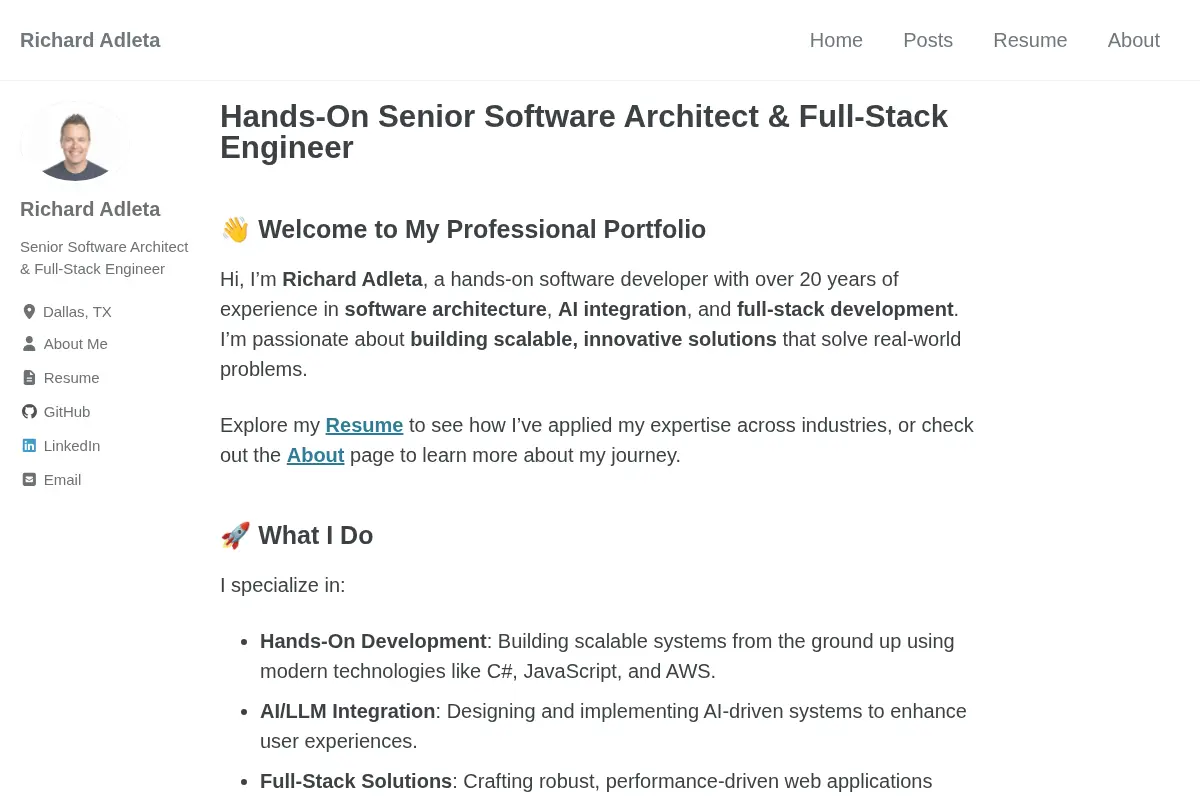Screen dimensions: 1200x800
Task: Open the About Me sidebar link
Action: (x=76, y=344)
